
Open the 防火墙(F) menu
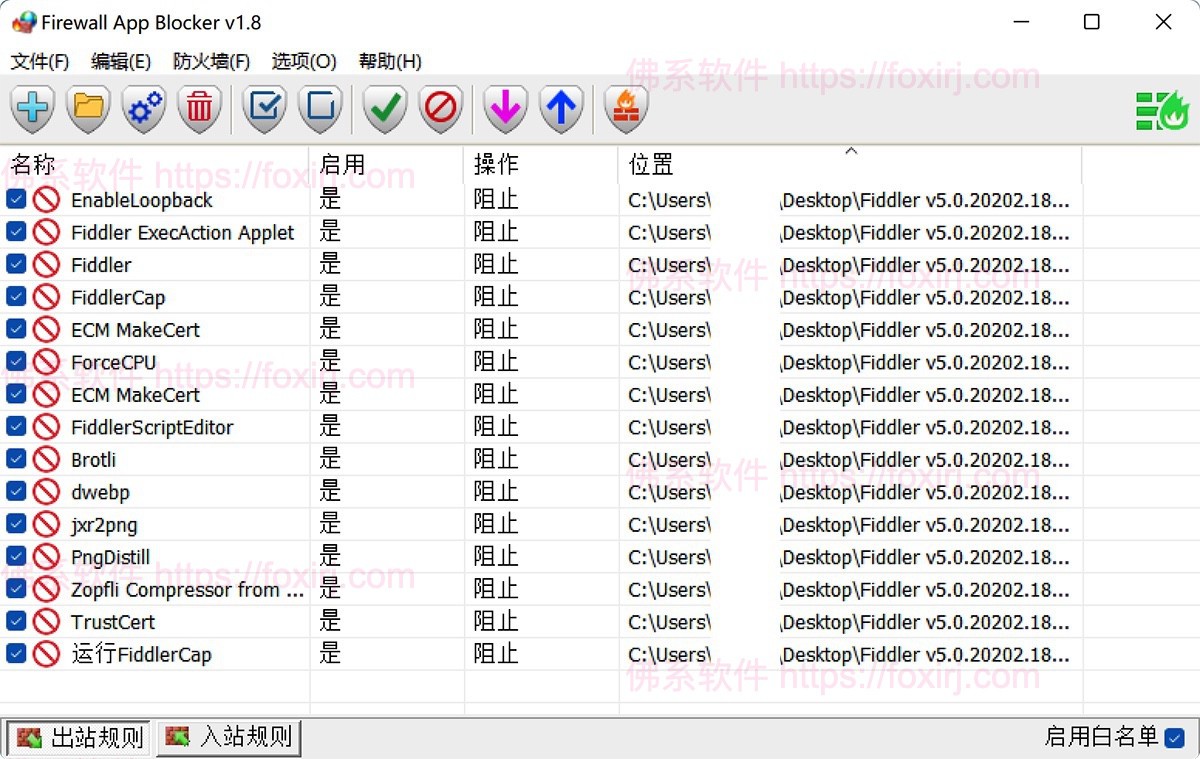point(210,61)
